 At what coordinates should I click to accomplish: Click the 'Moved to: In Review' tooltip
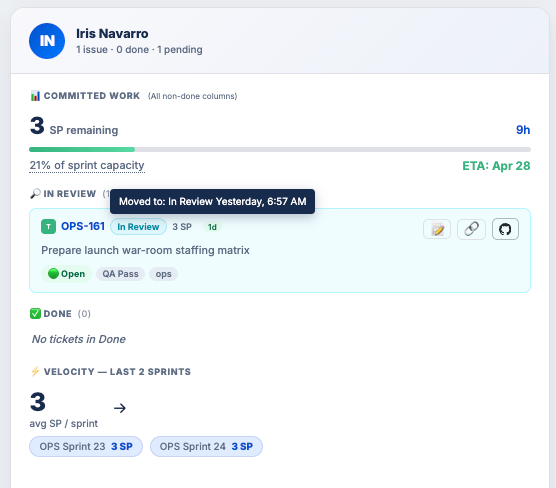coord(212,201)
